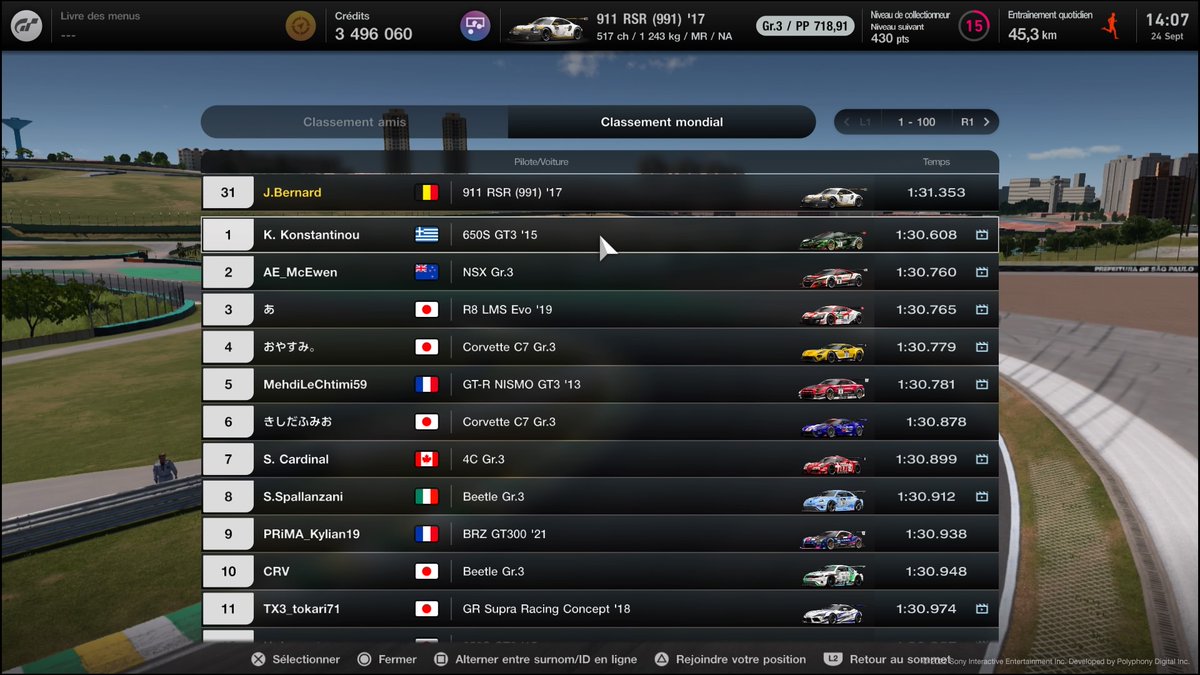Select the 911 RSR car thumbnail in header
The width and height of the screenshot is (1200, 675).
[x=546, y=27]
